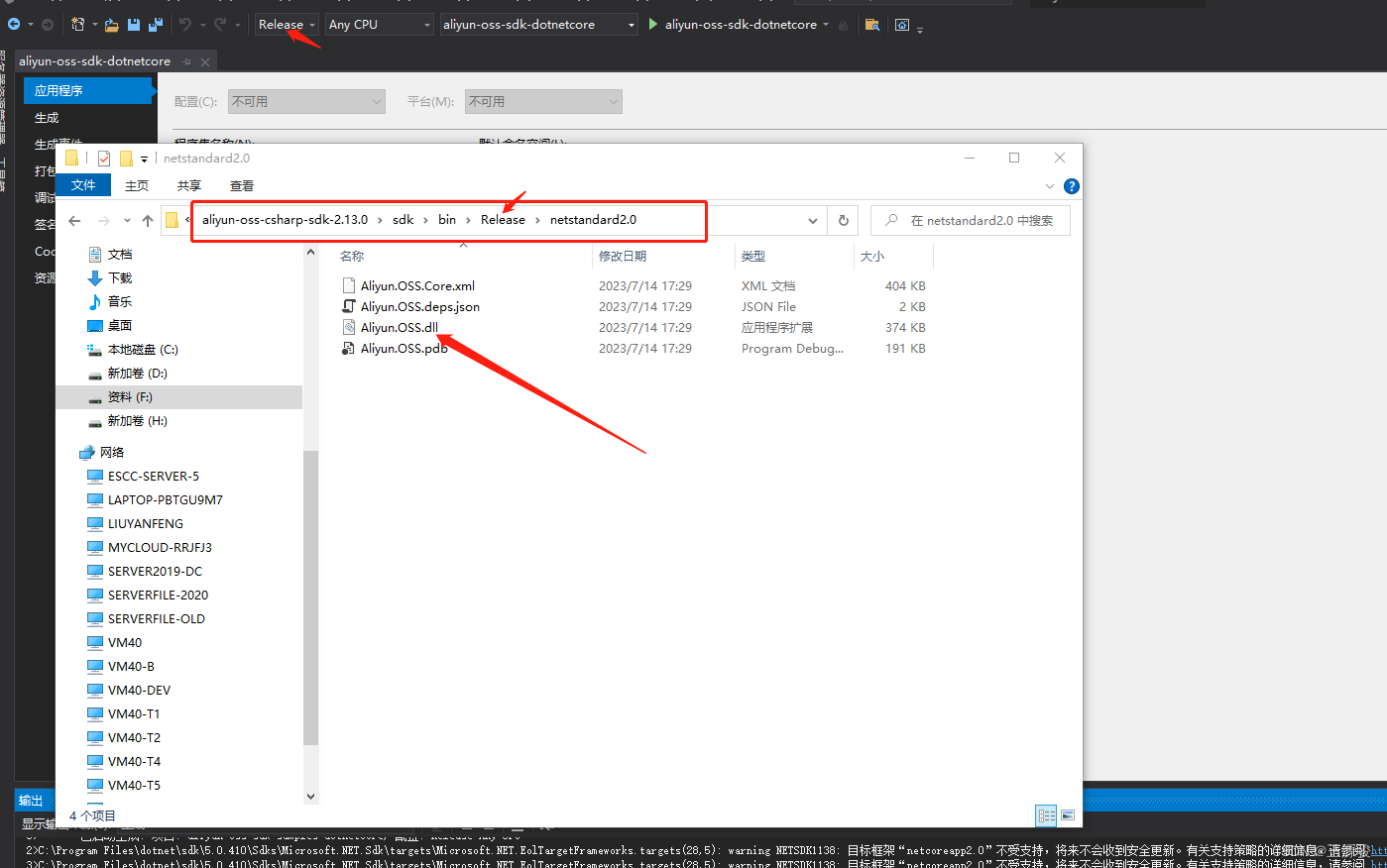Sort files by 大小 column

872,256
